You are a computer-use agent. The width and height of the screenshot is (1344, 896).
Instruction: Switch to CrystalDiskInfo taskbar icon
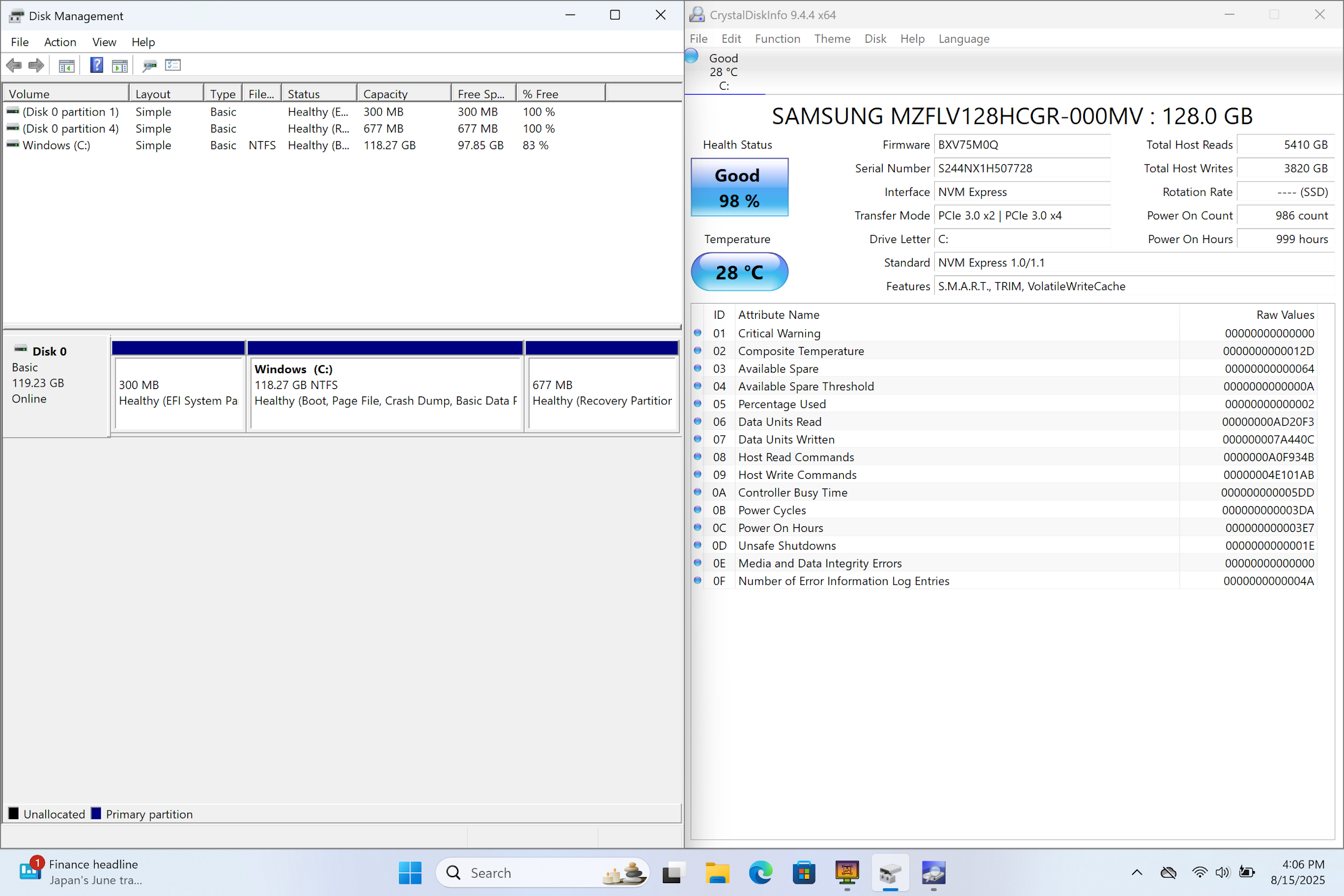[933, 872]
